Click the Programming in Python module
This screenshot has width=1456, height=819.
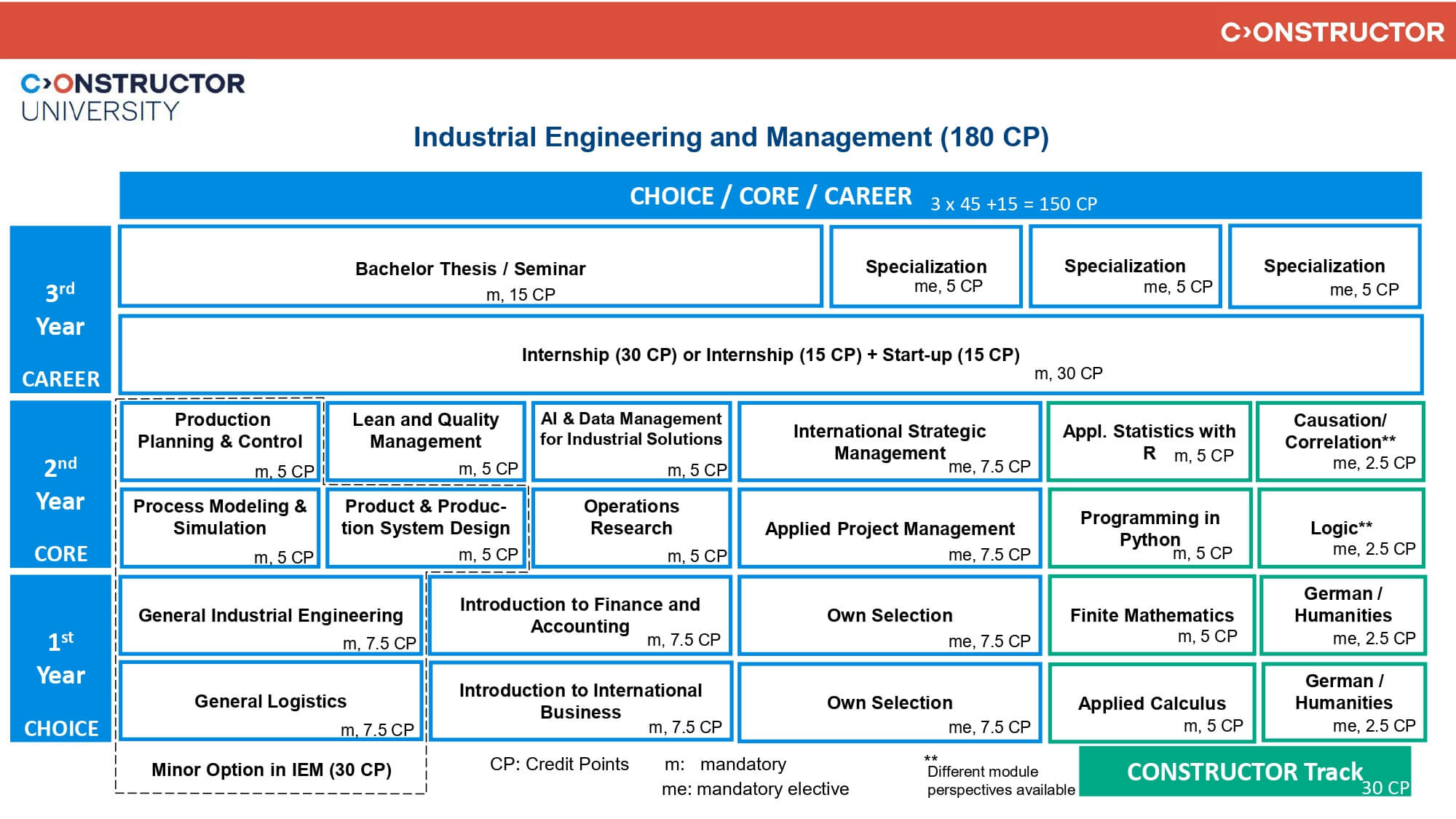point(1150,529)
